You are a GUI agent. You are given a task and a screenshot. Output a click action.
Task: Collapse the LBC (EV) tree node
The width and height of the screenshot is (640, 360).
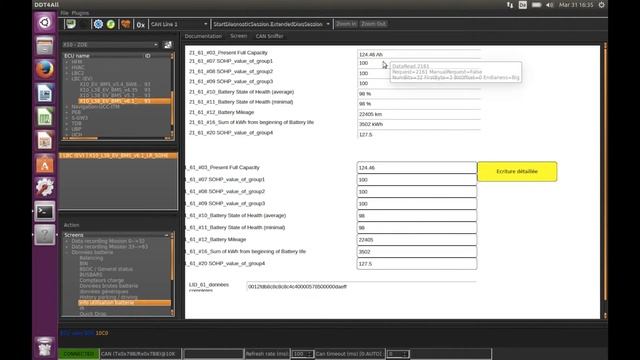pos(67,79)
